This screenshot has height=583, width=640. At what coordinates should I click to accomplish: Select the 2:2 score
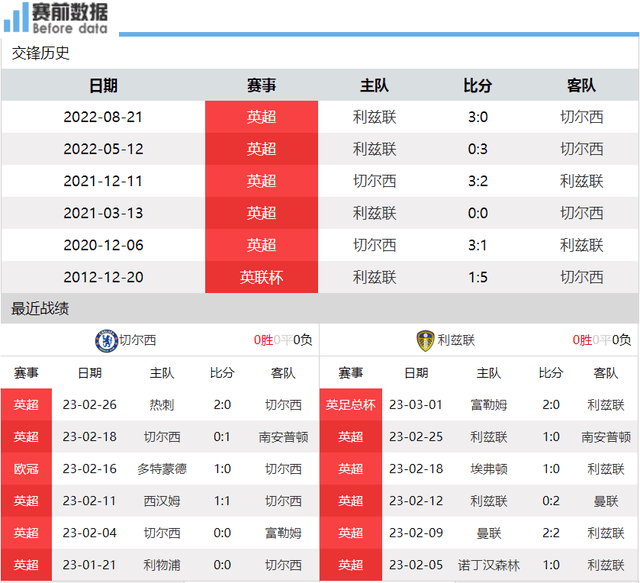tap(551, 533)
